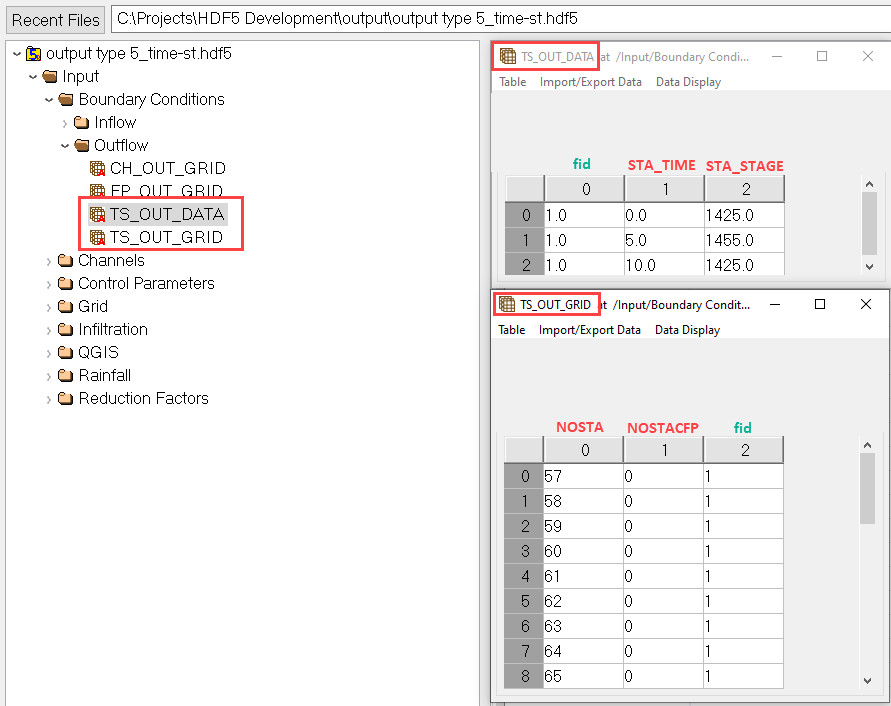Expand the Control Parameters group
This screenshot has height=706, width=891.
(x=50, y=283)
